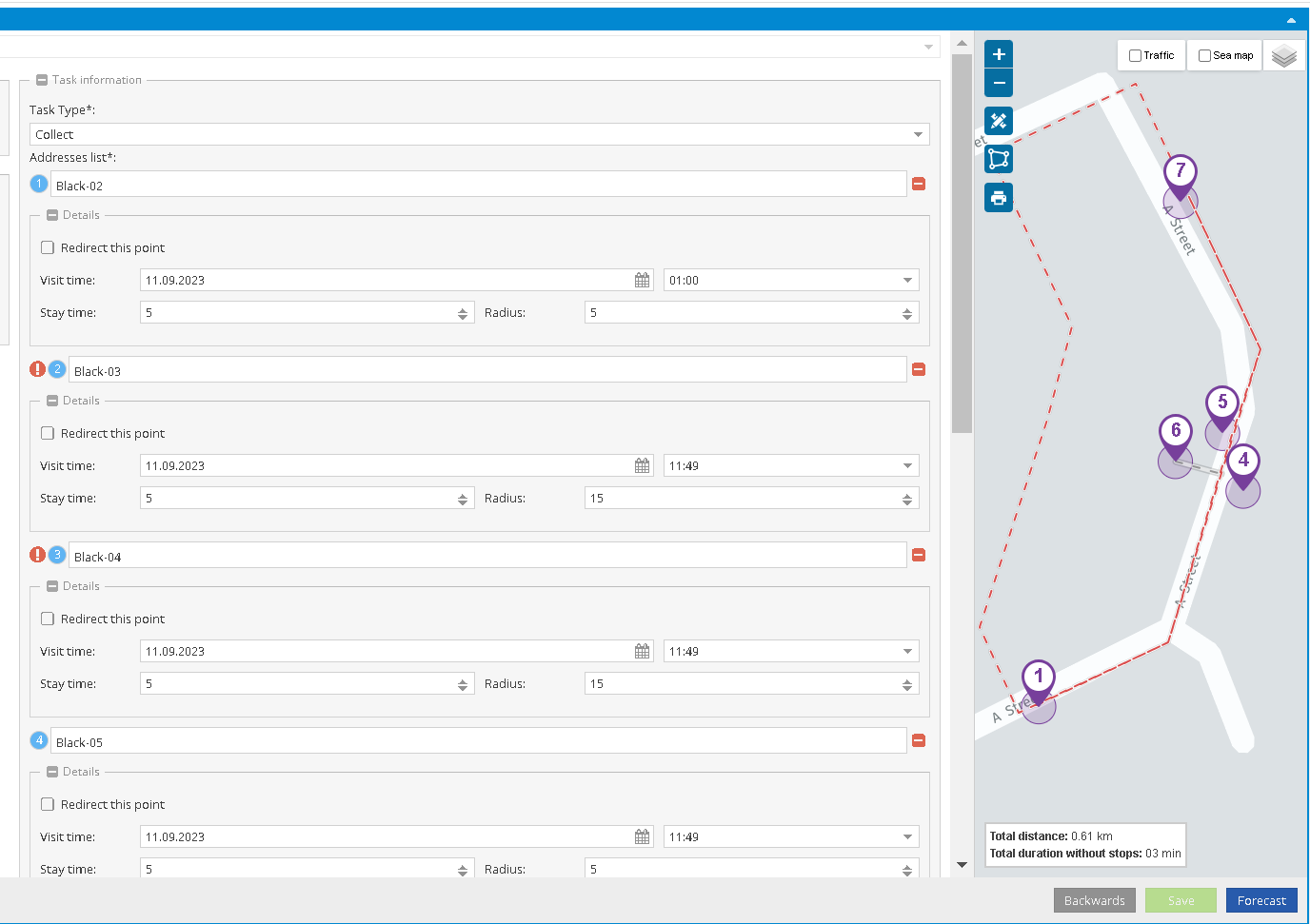Screen dimensions: 1310x924
Task: Open calendar picker for Black-03 visit date
Action: click(x=642, y=466)
